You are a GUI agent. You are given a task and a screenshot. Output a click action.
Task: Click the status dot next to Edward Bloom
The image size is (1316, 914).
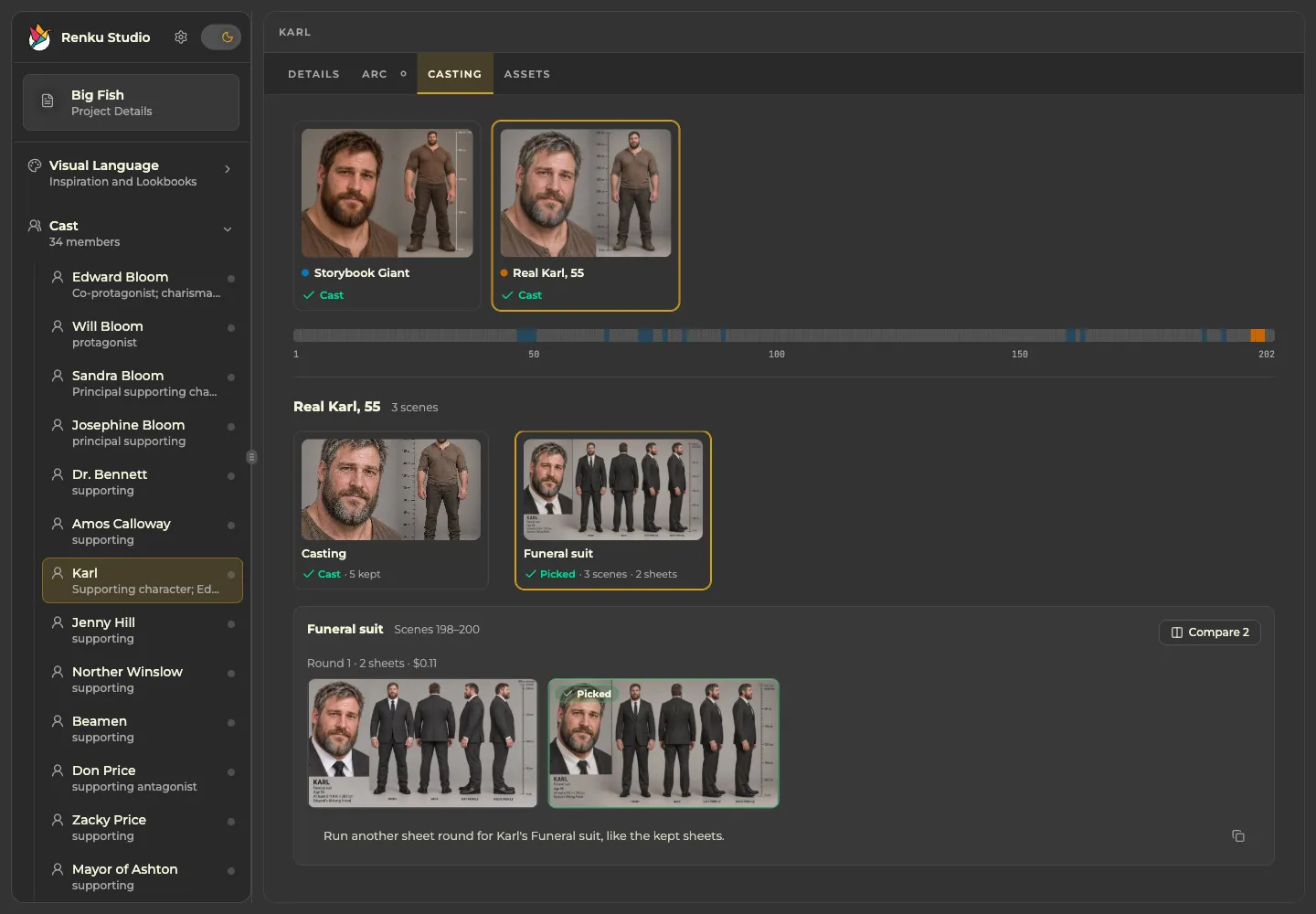(x=231, y=279)
